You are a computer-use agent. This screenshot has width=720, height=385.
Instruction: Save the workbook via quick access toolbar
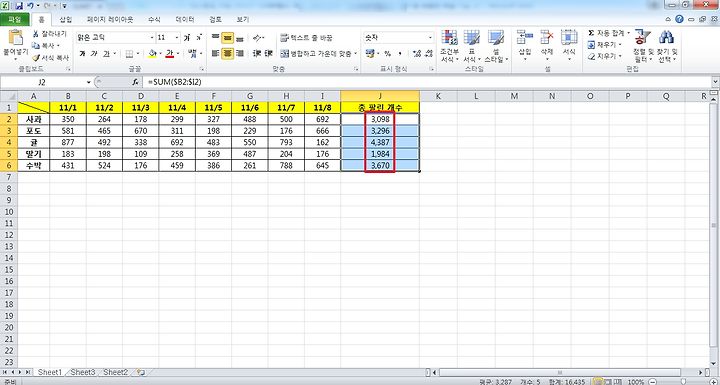[x=19, y=6]
